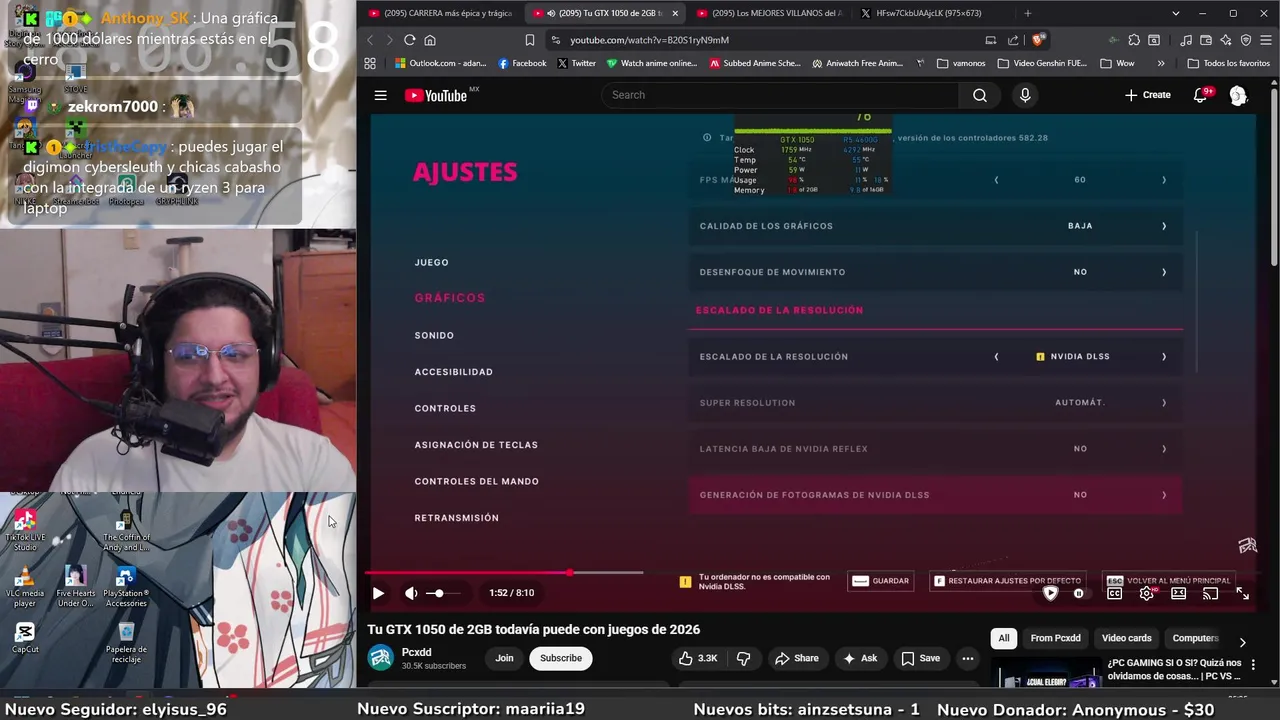Toggle closed captions CC button

(x=1114, y=593)
